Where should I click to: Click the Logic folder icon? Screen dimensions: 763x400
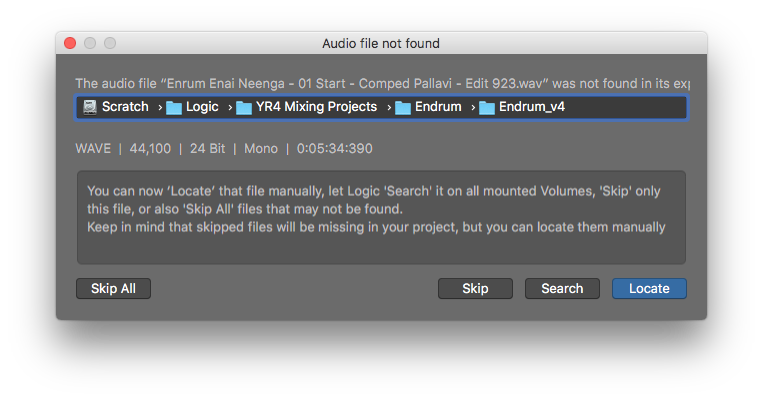coord(174,108)
